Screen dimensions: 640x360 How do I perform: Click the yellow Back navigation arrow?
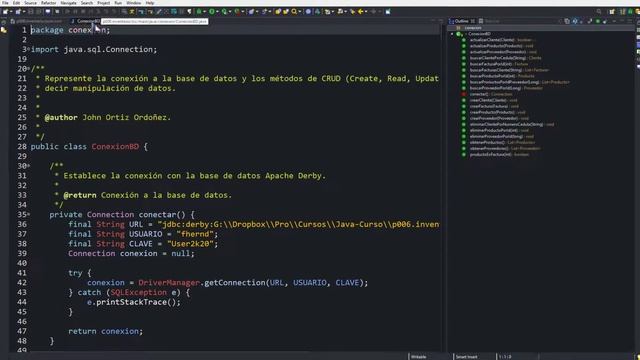(x=360, y=12)
